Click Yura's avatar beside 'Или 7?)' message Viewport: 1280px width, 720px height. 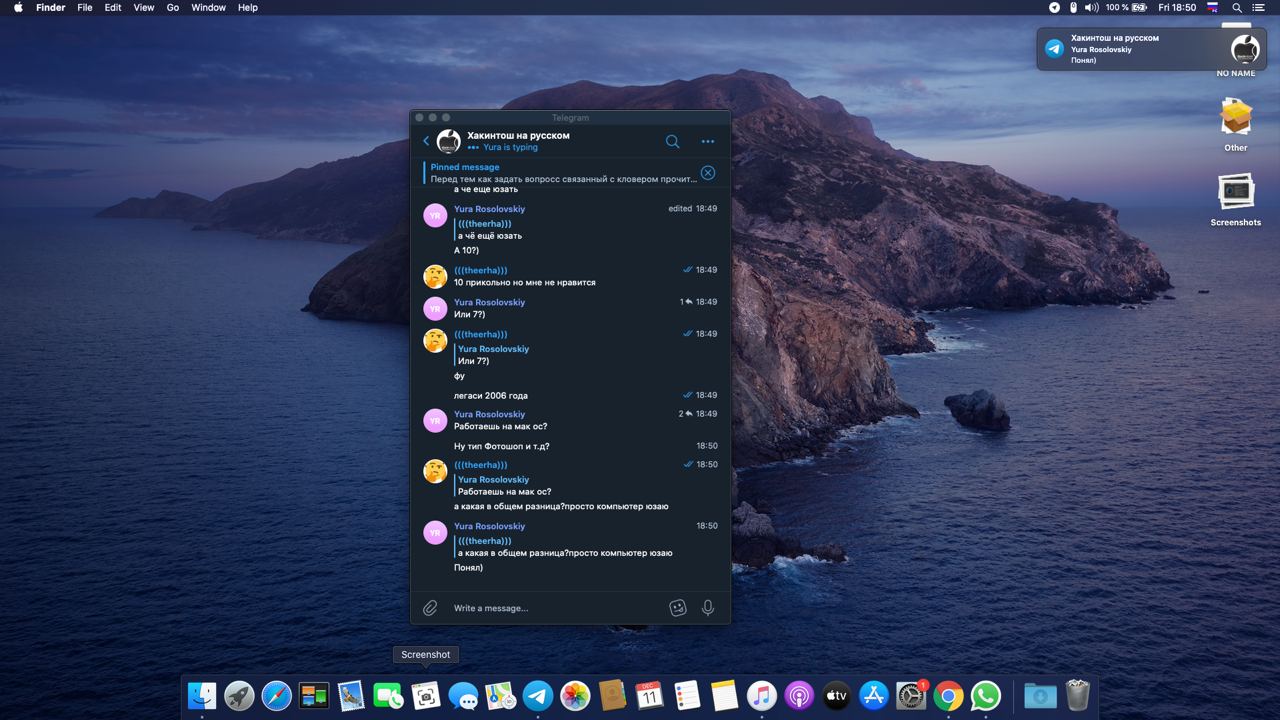point(435,308)
